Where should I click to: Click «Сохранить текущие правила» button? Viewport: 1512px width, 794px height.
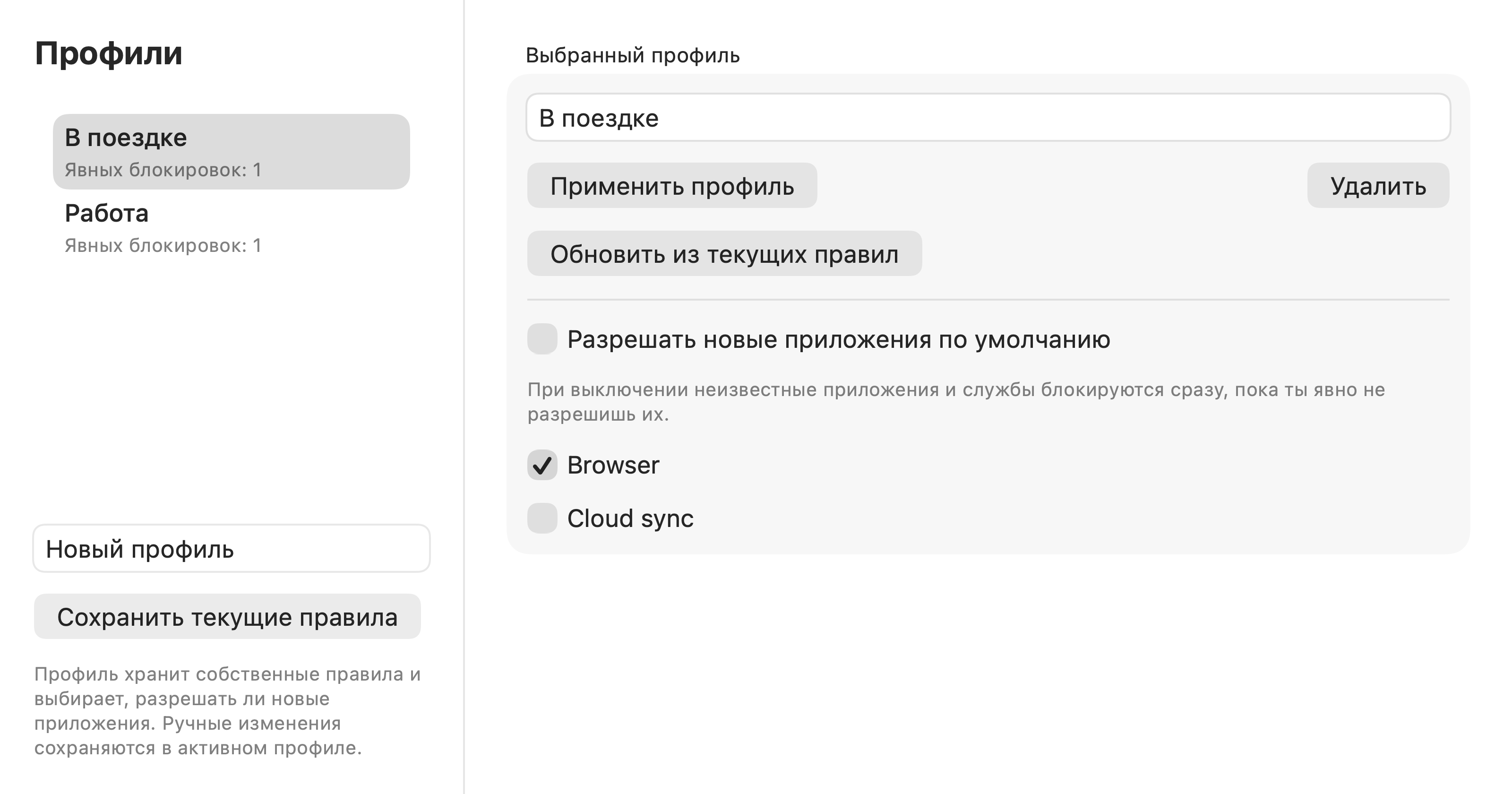tap(227, 617)
